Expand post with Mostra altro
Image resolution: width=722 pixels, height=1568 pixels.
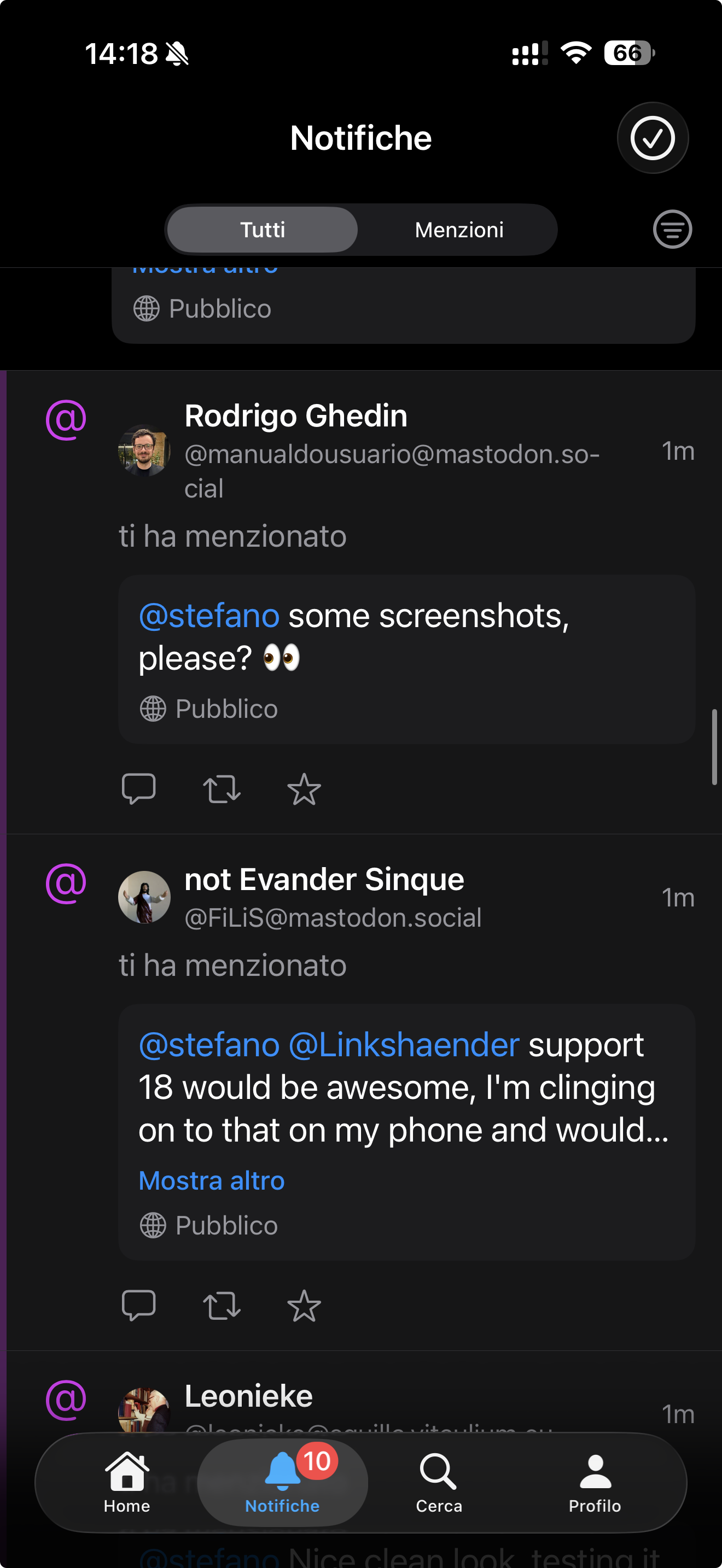tap(211, 1181)
